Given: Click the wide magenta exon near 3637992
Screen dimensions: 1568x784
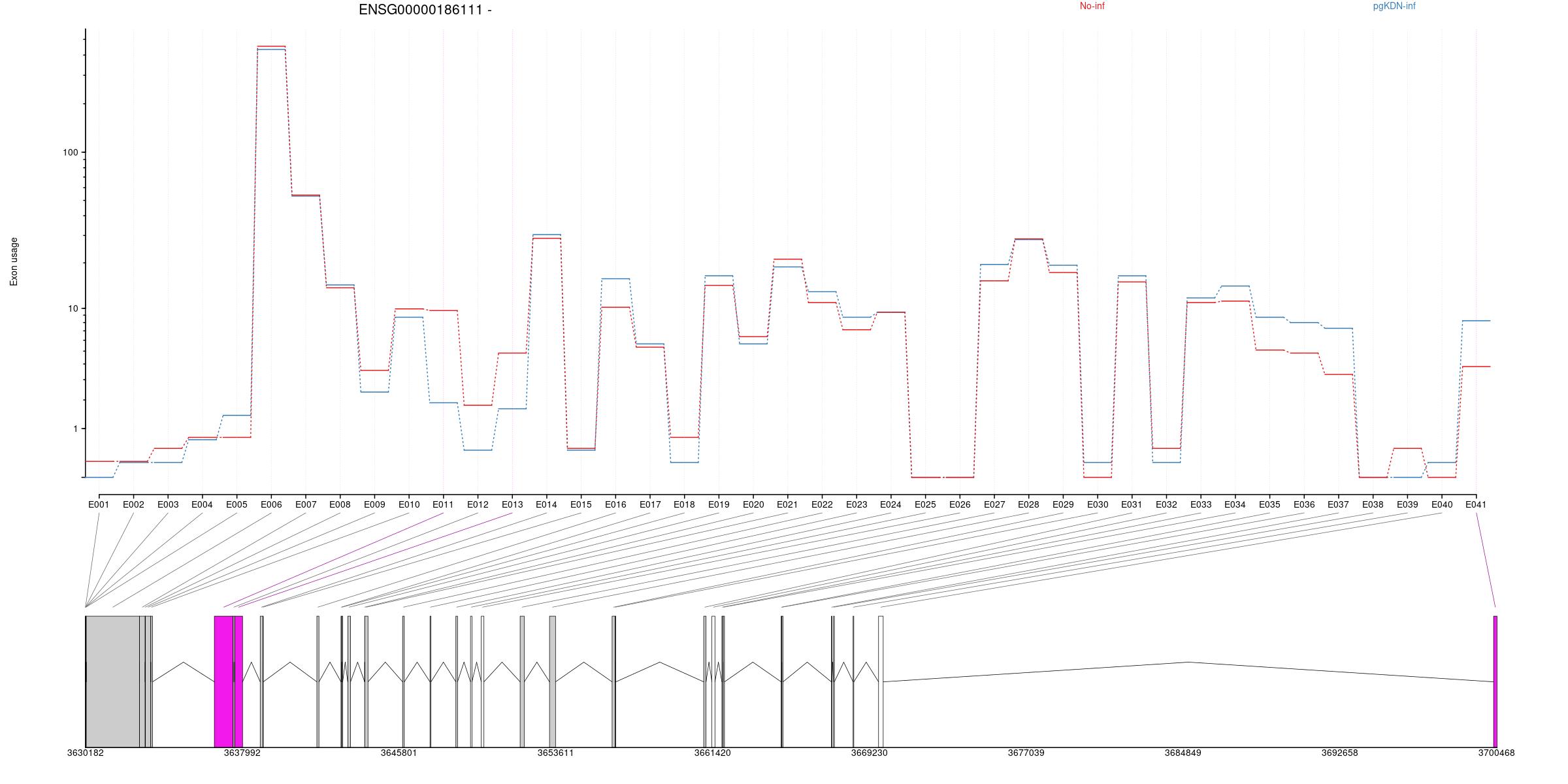Looking at the screenshot, I should coord(224,681).
